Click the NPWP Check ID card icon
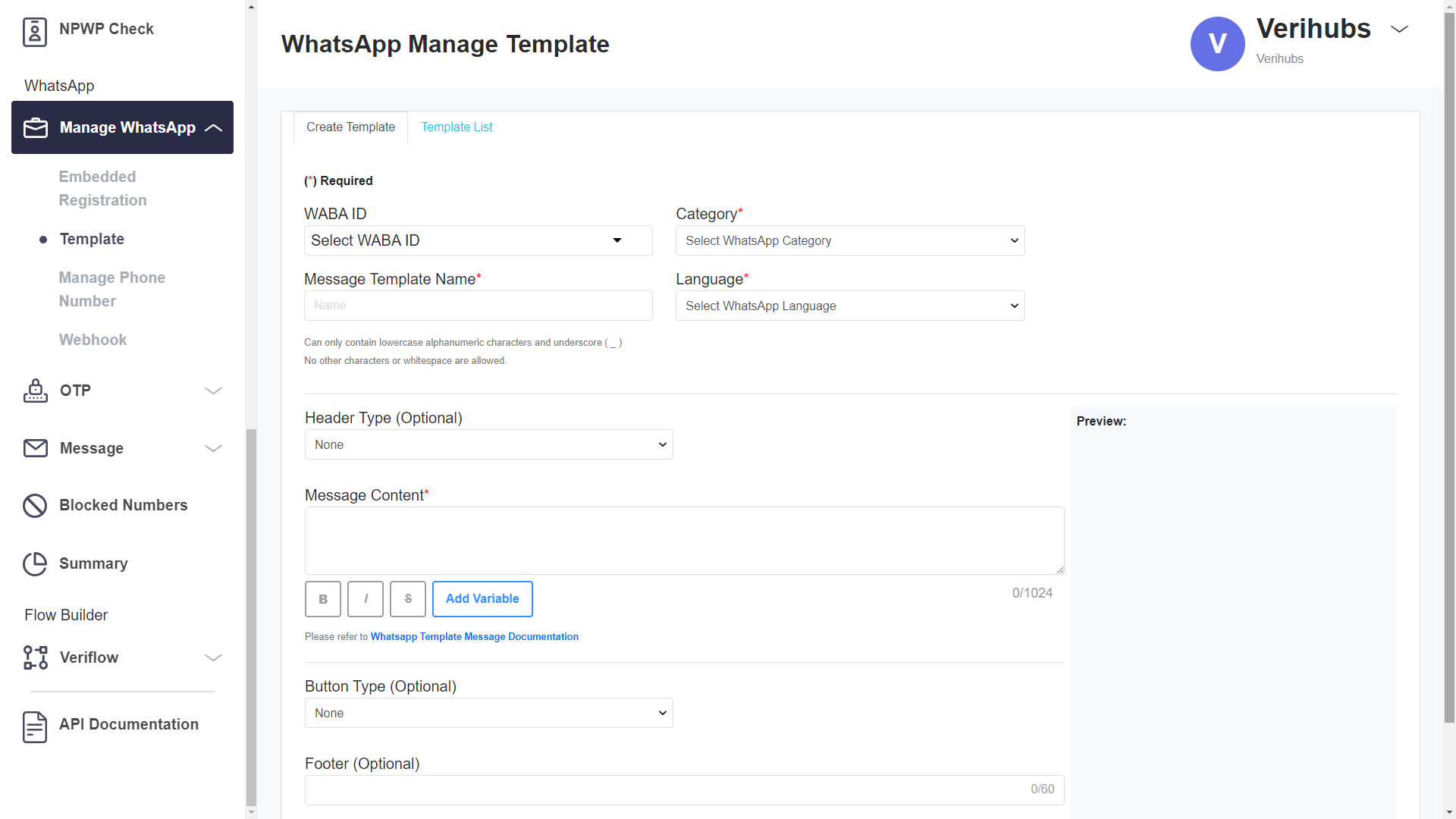Screen dimensions: 1456x819 (x=35, y=32)
